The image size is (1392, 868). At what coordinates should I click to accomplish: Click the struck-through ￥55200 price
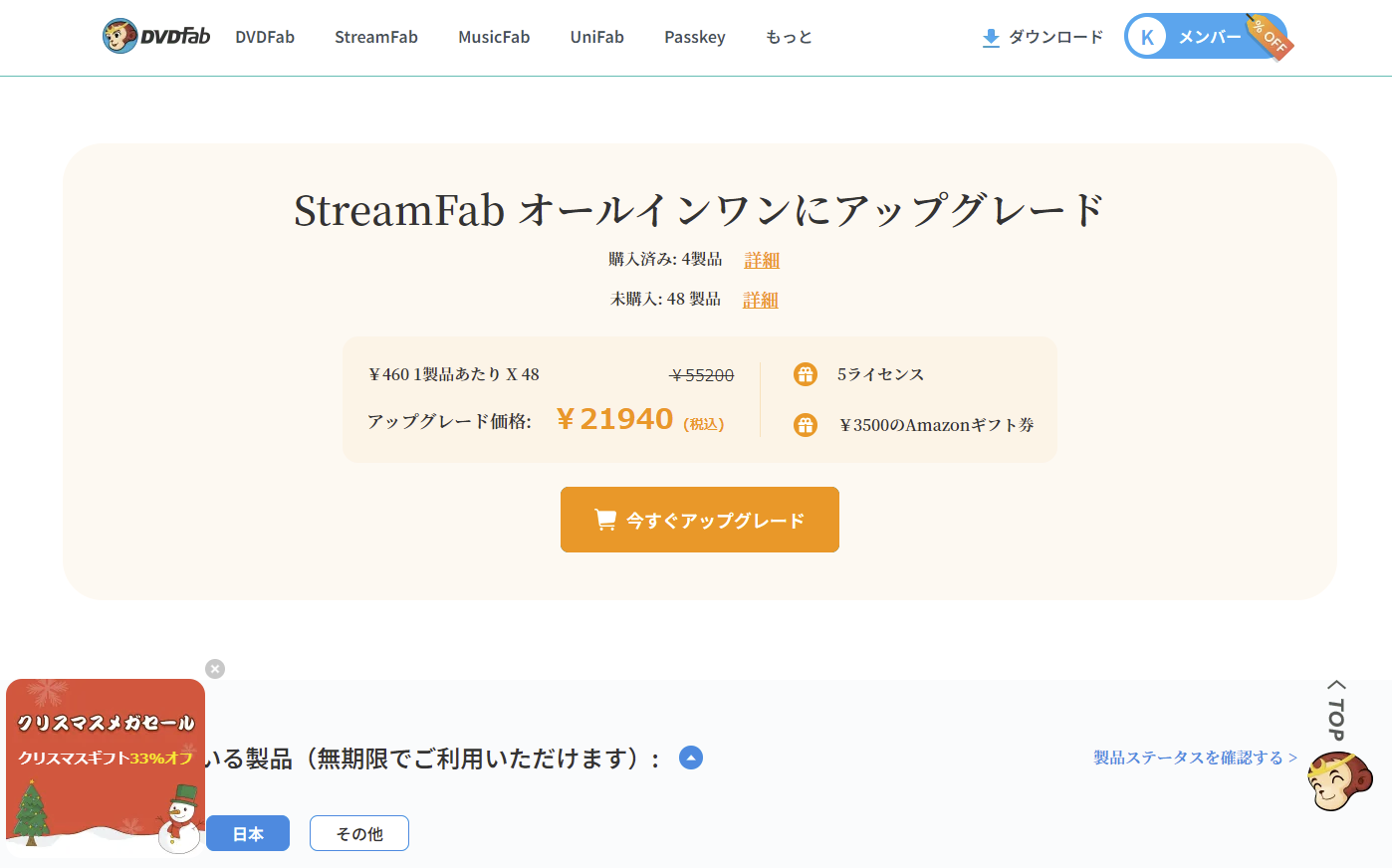(702, 375)
